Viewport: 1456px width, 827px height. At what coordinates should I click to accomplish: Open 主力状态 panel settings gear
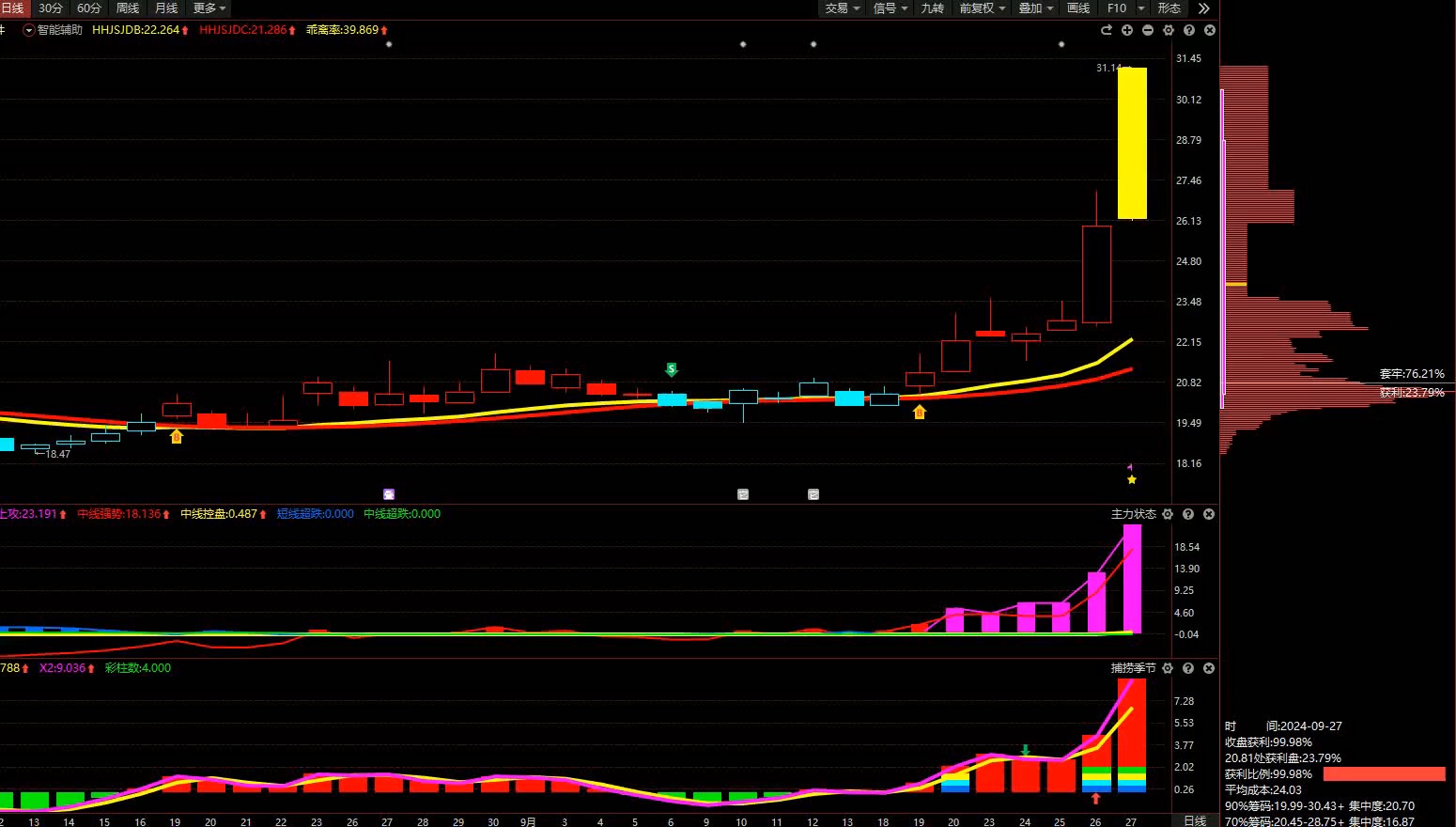1168,514
